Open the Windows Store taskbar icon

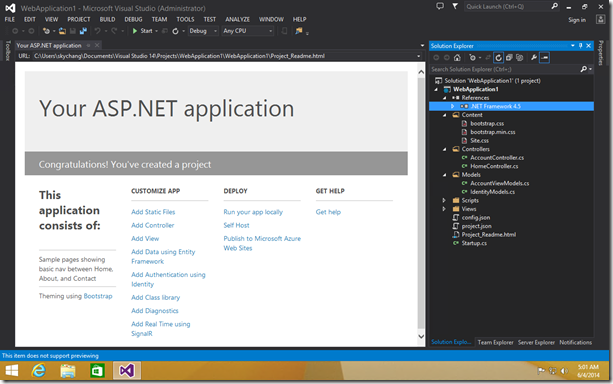point(97,370)
